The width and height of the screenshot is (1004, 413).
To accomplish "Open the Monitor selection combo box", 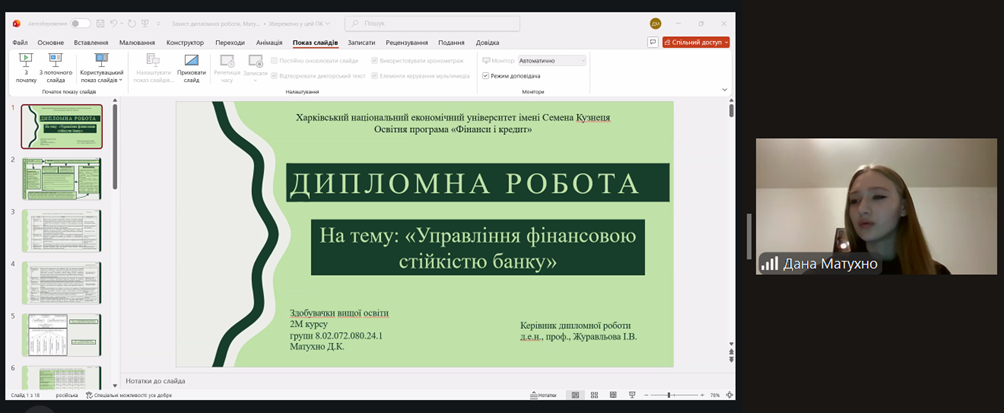I will [x=551, y=60].
